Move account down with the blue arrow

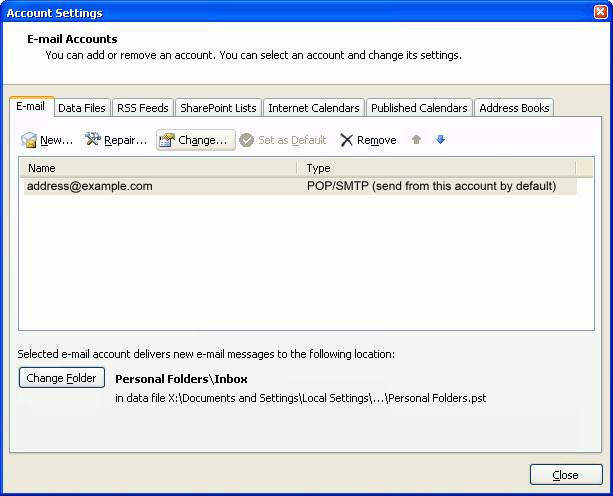440,140
